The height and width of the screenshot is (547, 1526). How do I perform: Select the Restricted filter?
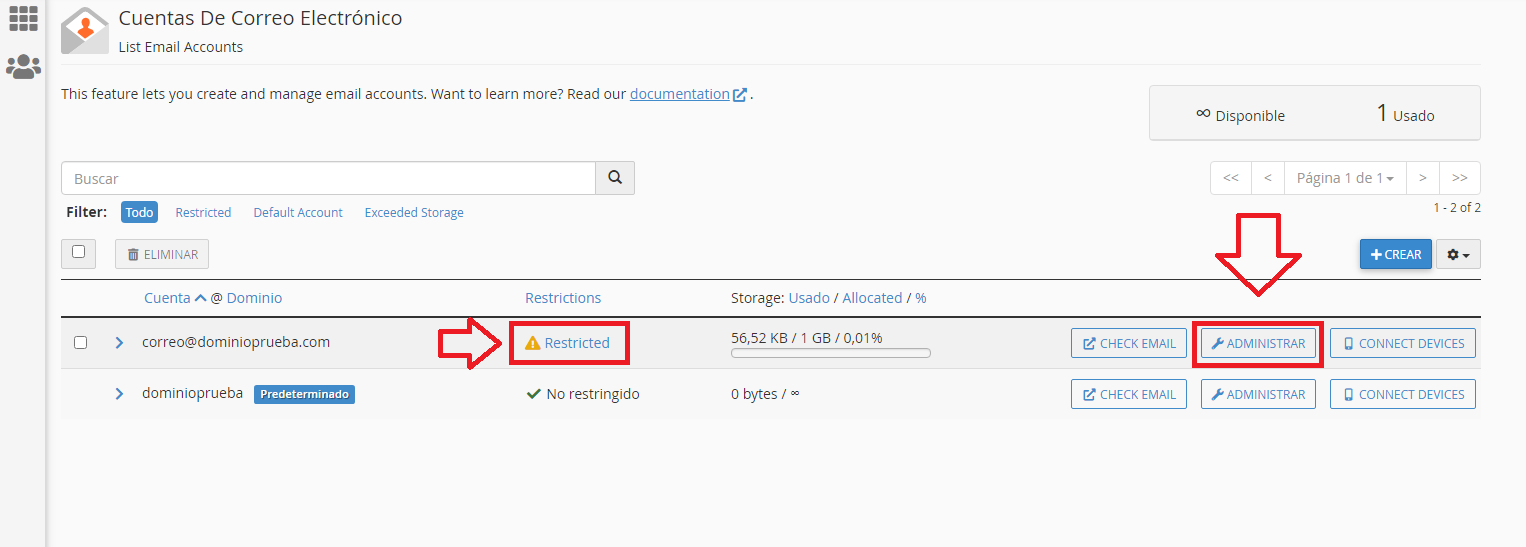click(x=203, y=212)
